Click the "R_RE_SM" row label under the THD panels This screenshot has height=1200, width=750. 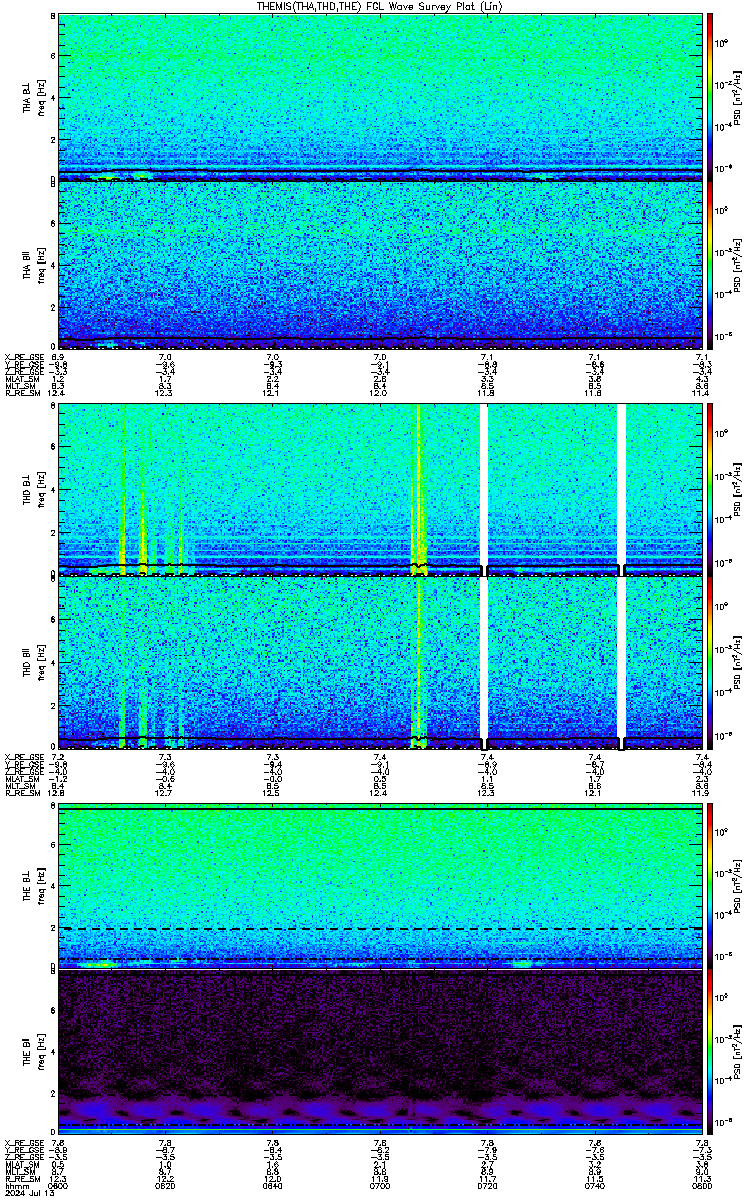click(21, 791)
